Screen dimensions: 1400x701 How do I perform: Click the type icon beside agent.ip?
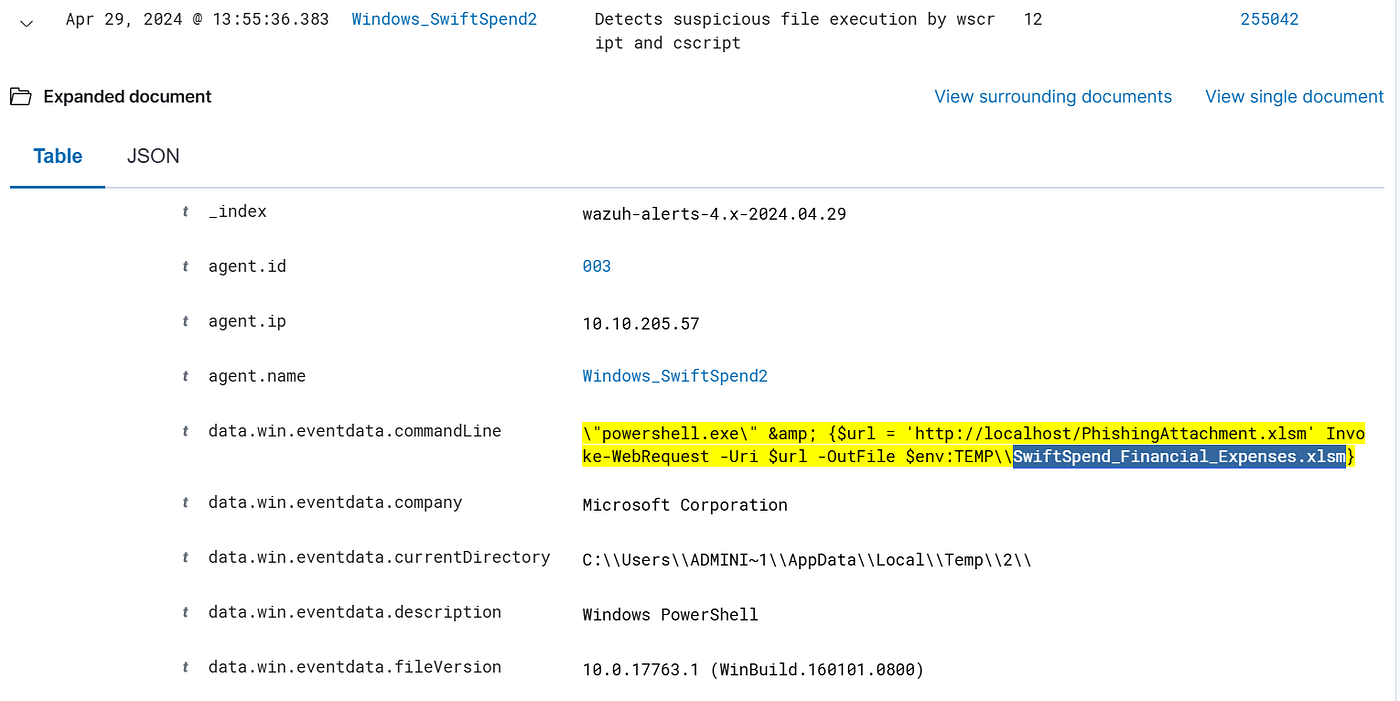(x=185, y=322)
